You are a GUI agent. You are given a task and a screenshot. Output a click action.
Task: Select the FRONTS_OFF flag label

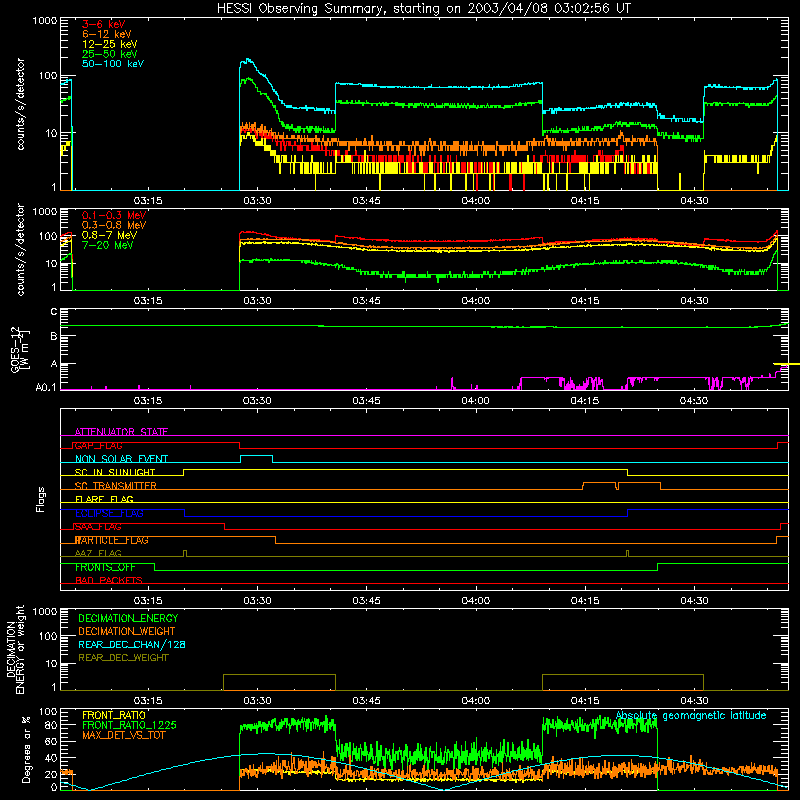(x=105, y=567)
